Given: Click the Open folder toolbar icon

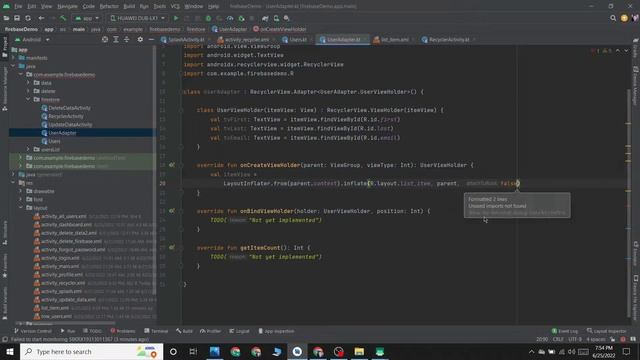Looking at the screenshot, I should tap(6, 18).
